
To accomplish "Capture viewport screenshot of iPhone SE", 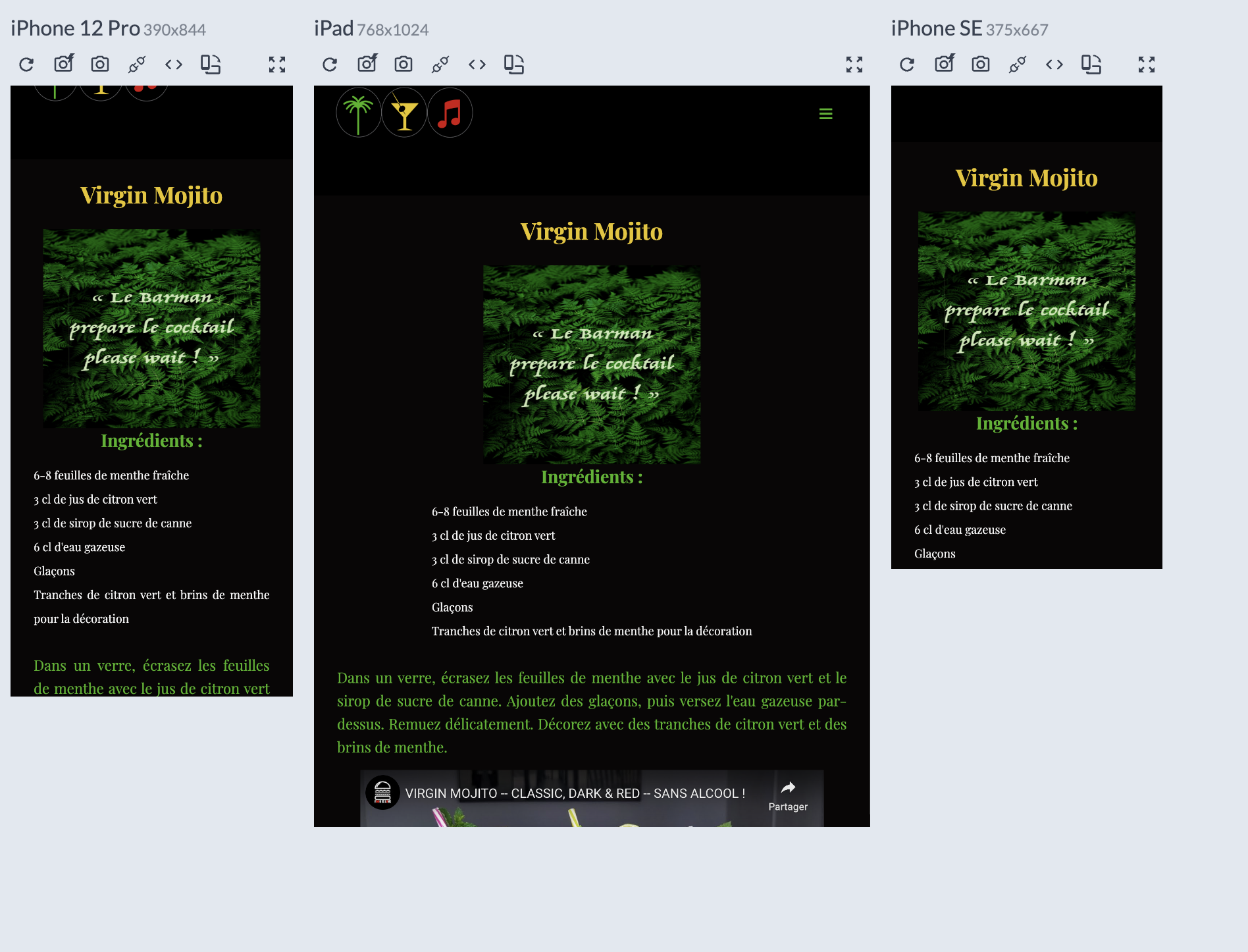I will 981,64.
